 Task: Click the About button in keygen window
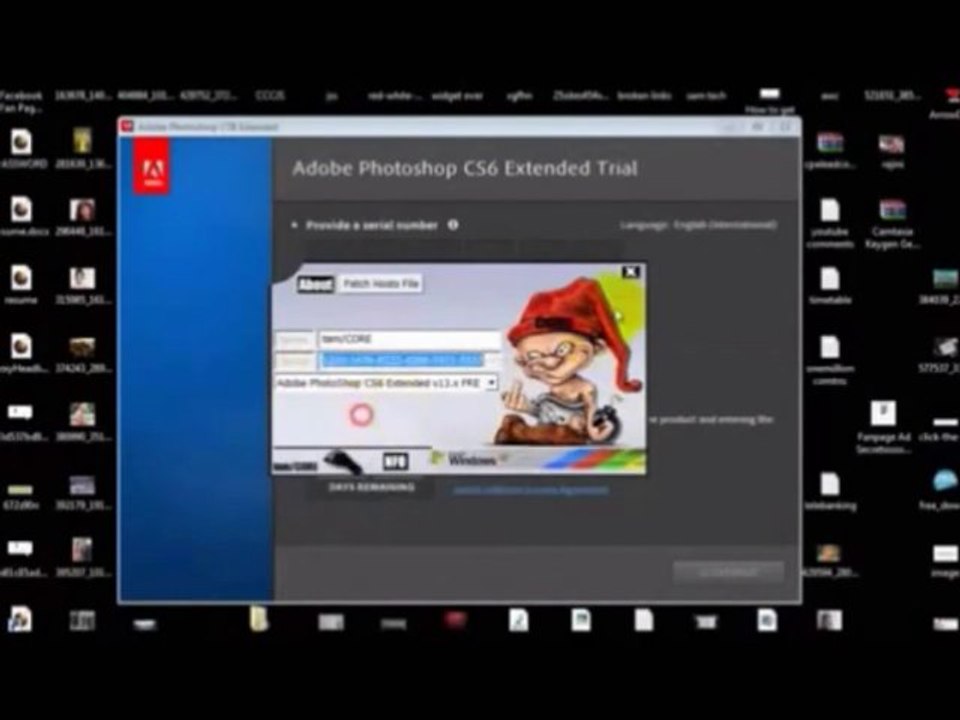[x=315, y=284]
